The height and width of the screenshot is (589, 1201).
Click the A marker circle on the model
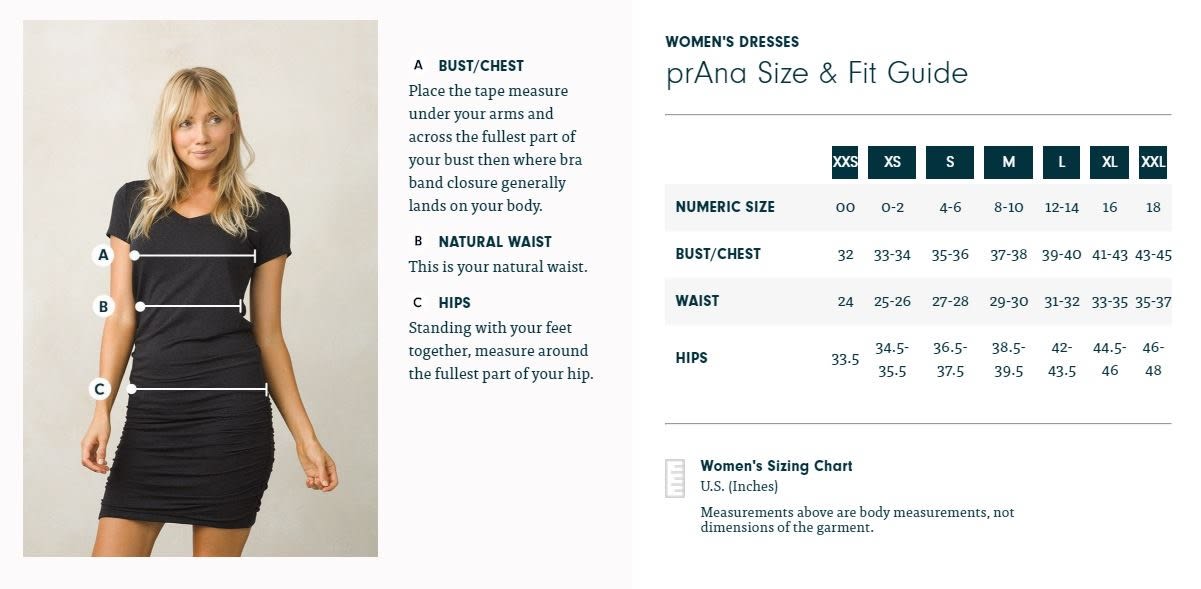[102, 255]
